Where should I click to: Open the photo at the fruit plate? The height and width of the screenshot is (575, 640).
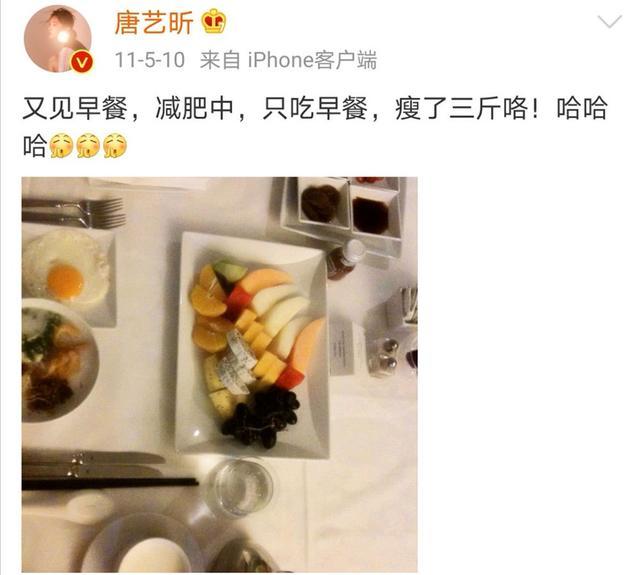click(x=252, y=345)
